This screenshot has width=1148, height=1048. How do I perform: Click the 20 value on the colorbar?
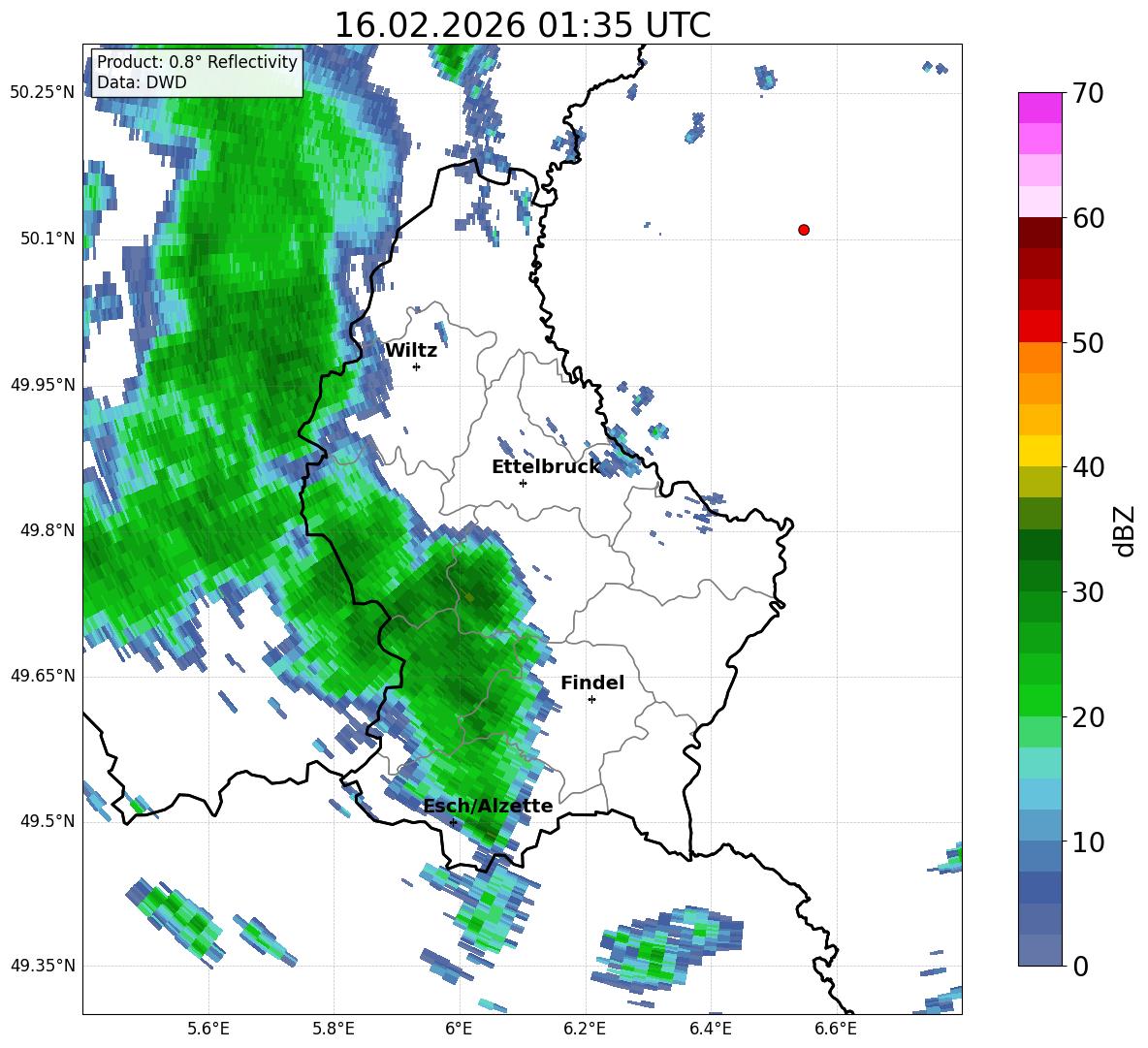(x=1088, y=717)
